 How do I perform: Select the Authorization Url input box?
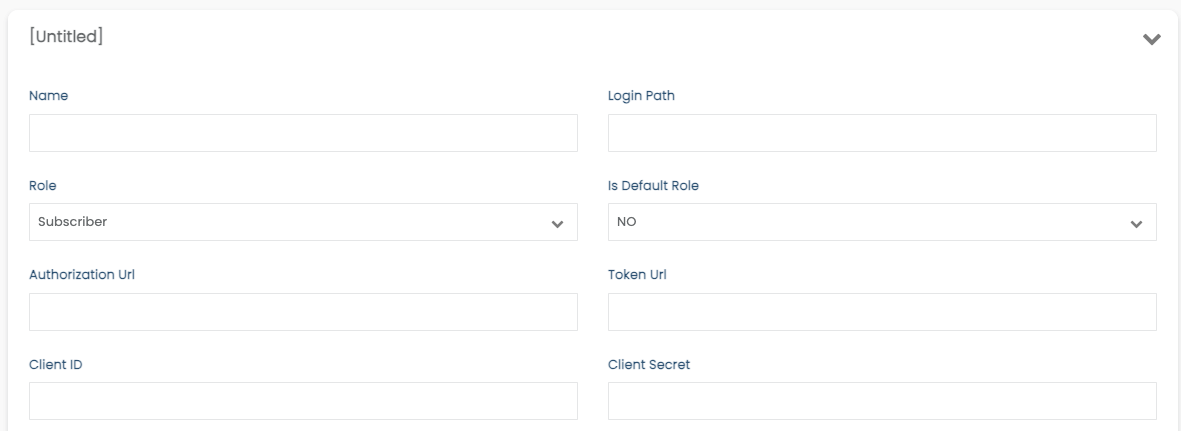(304, 312)
